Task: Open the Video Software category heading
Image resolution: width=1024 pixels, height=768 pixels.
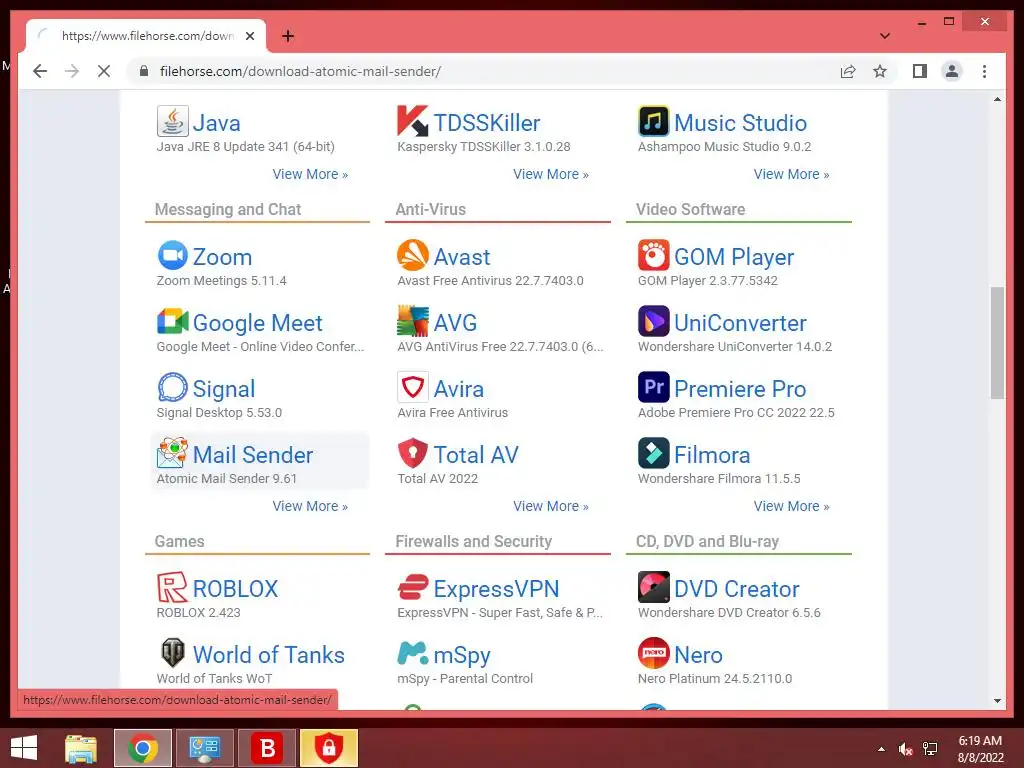Action: click(690, 210)
